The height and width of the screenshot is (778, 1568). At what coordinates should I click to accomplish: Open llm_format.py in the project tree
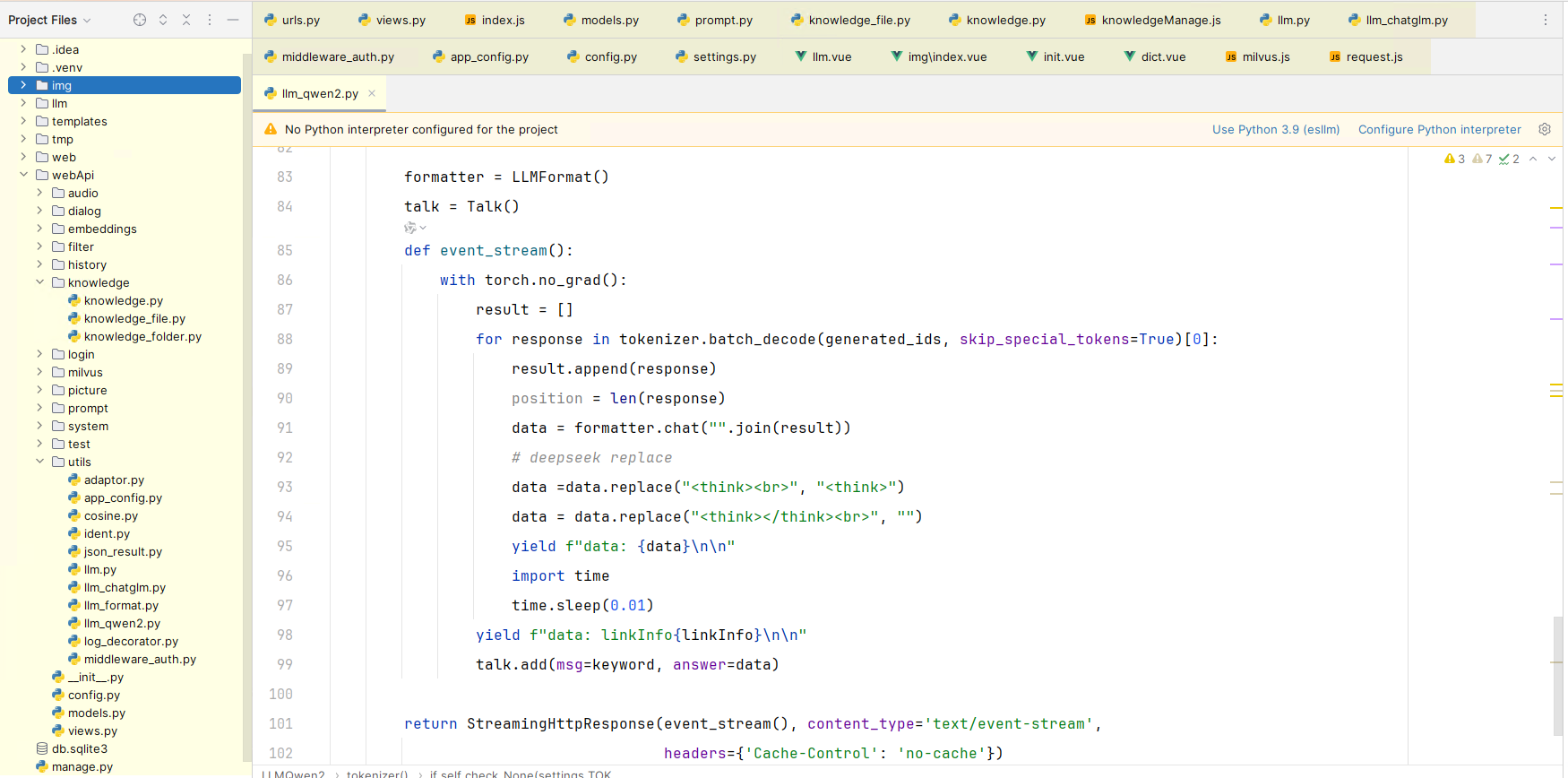121,605
